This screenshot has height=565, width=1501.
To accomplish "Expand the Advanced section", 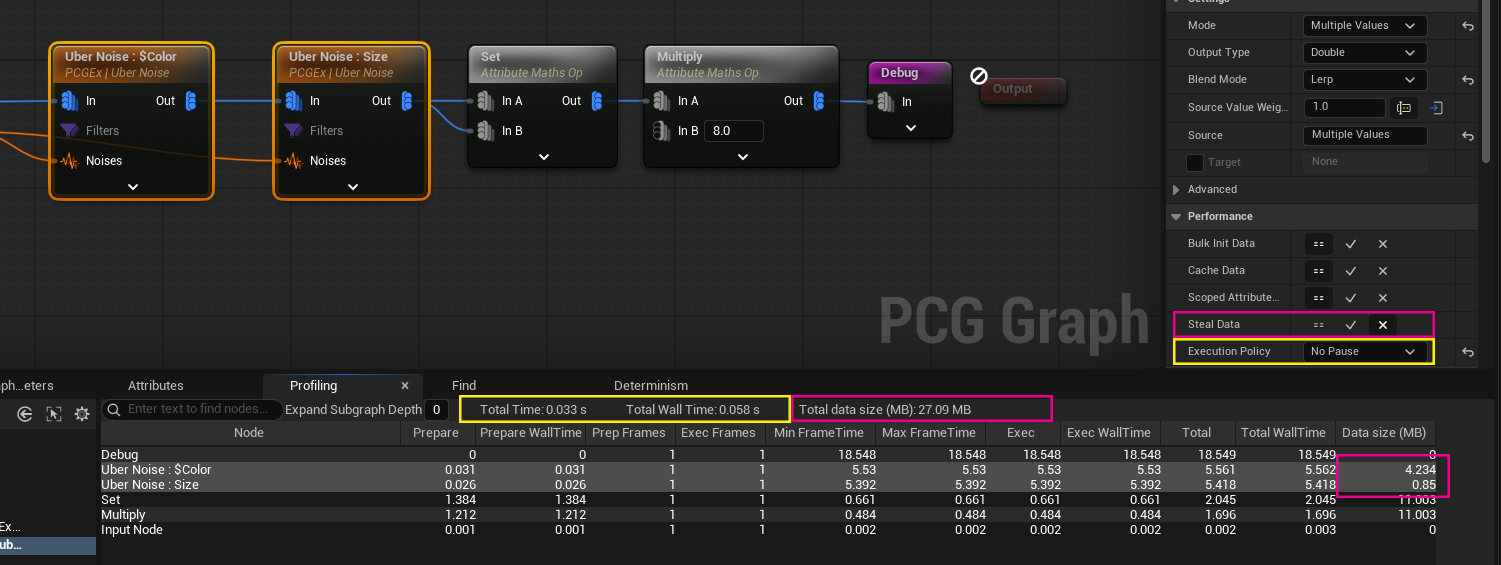I will (x=1176, y=189).
